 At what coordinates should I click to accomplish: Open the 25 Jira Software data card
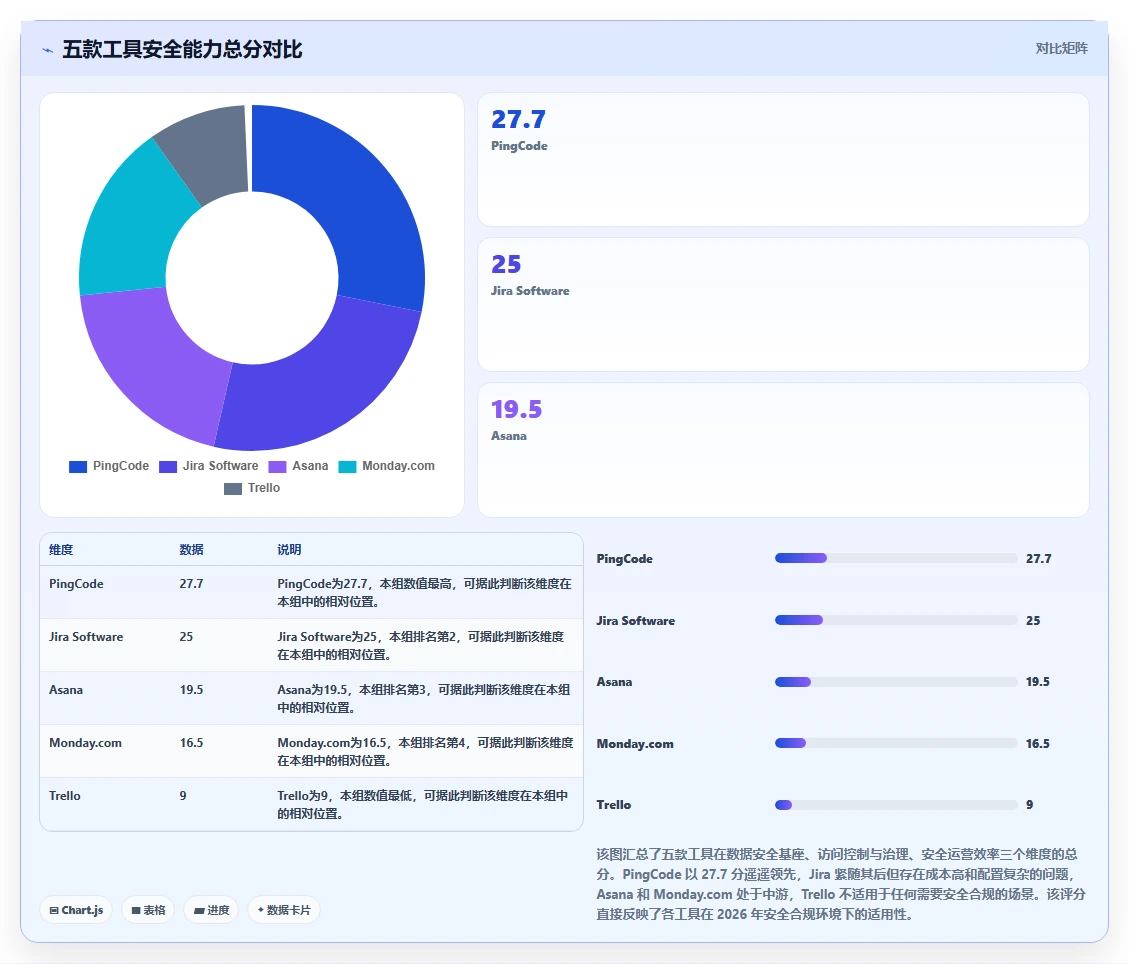[x=783, y=305]
